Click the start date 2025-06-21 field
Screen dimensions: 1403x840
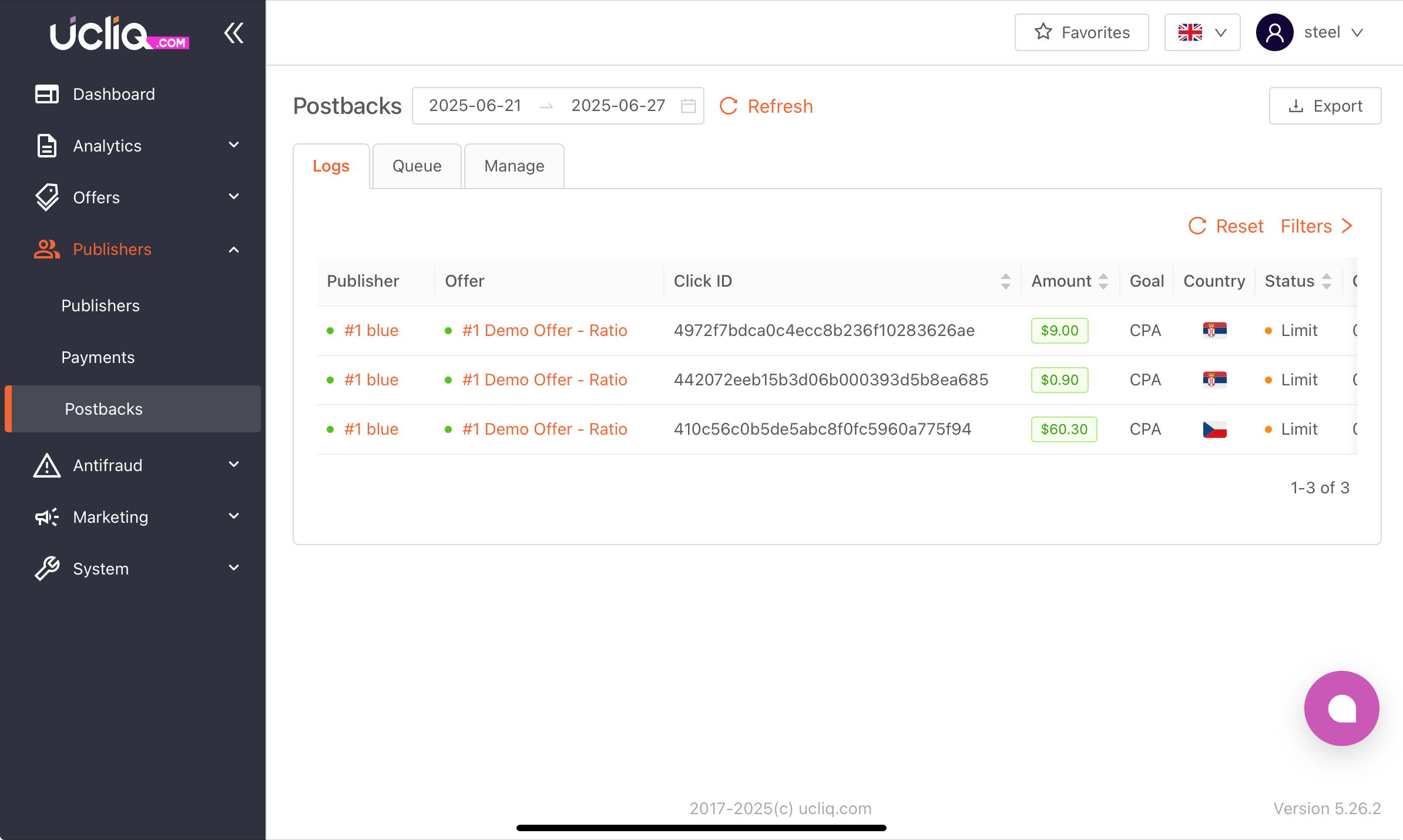pos(475,106)
